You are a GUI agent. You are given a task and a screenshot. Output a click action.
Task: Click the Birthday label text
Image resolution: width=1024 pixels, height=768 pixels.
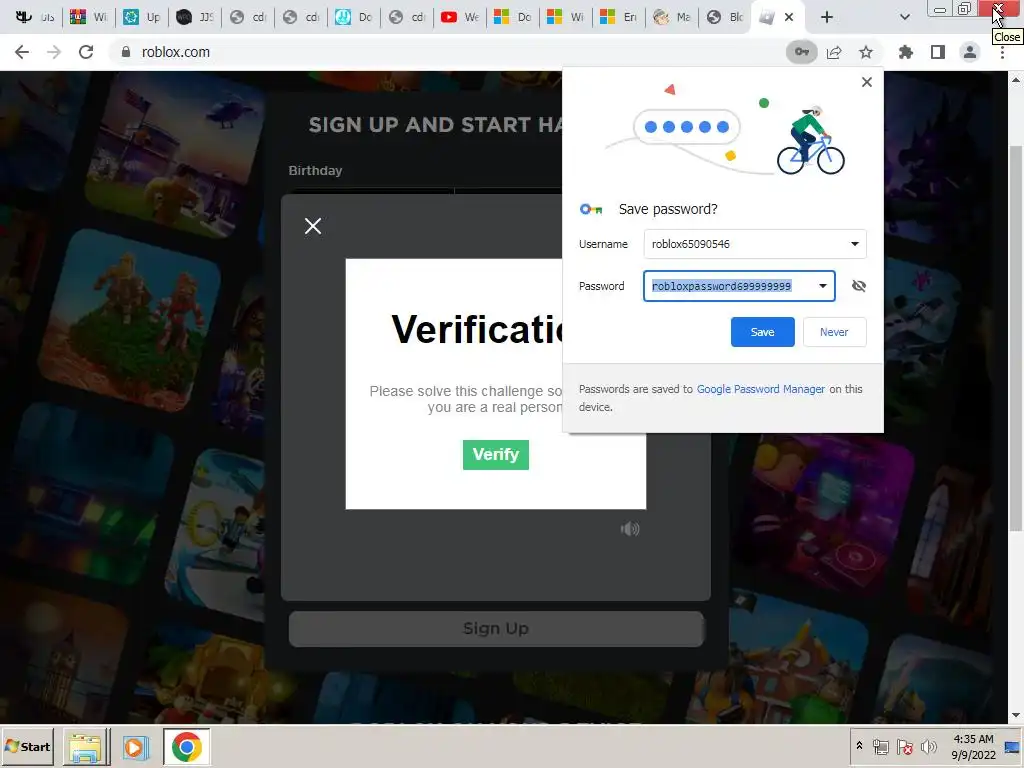[x=315, y=170]
